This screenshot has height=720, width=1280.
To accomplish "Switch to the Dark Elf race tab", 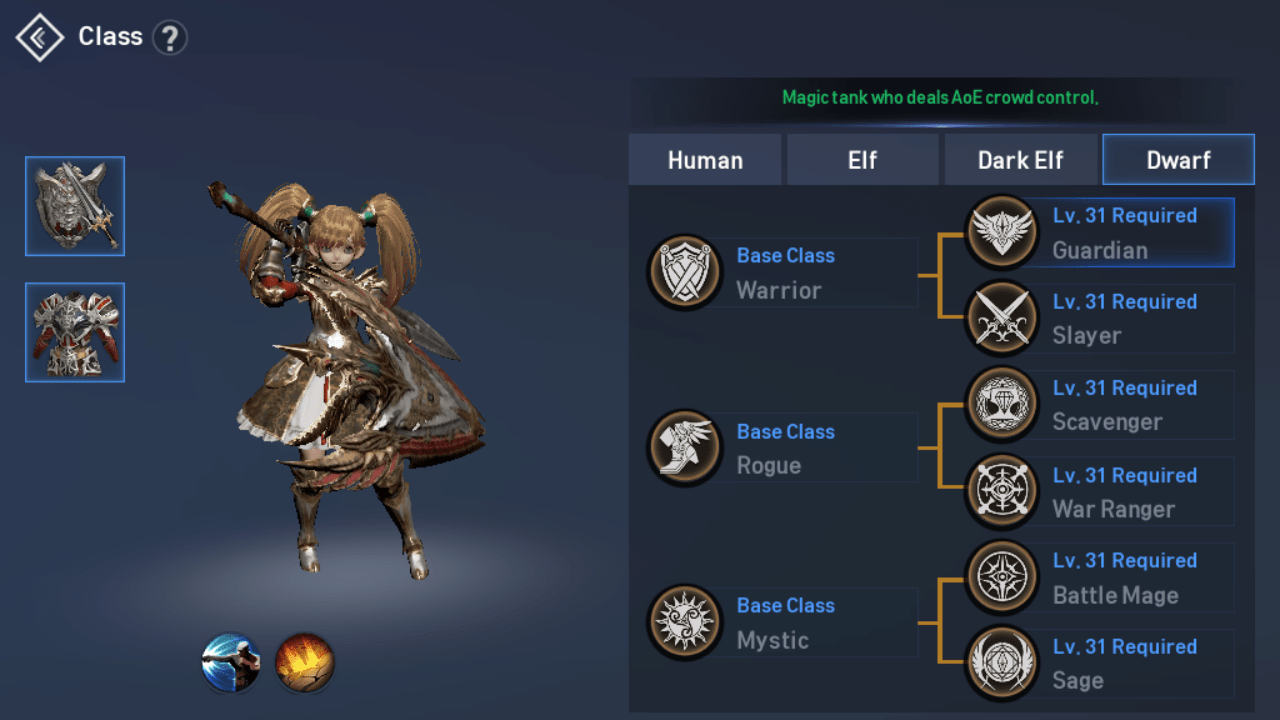I will coord(1021,160).
